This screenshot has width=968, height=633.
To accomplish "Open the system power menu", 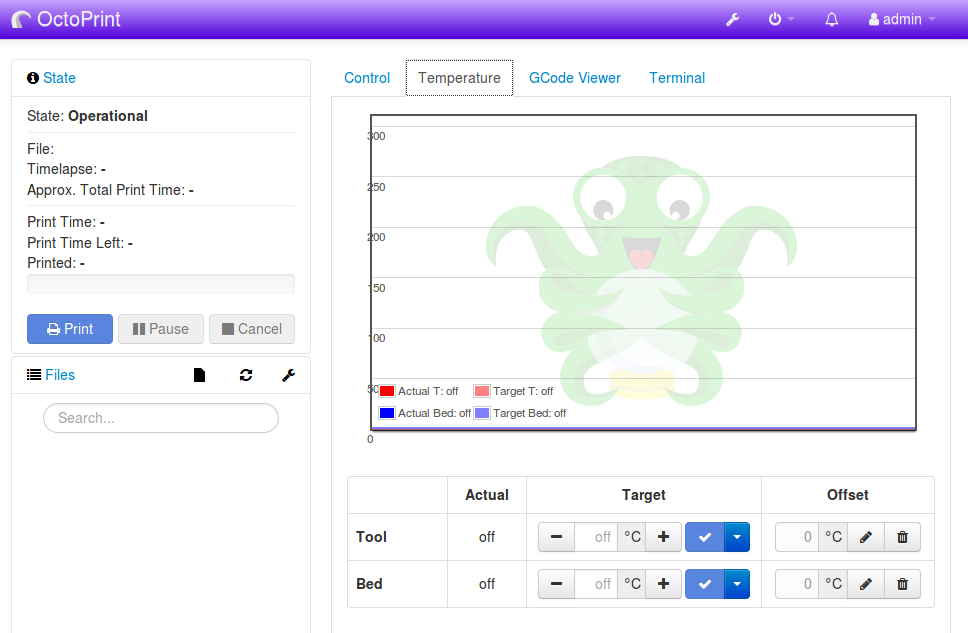I will 780,20.
